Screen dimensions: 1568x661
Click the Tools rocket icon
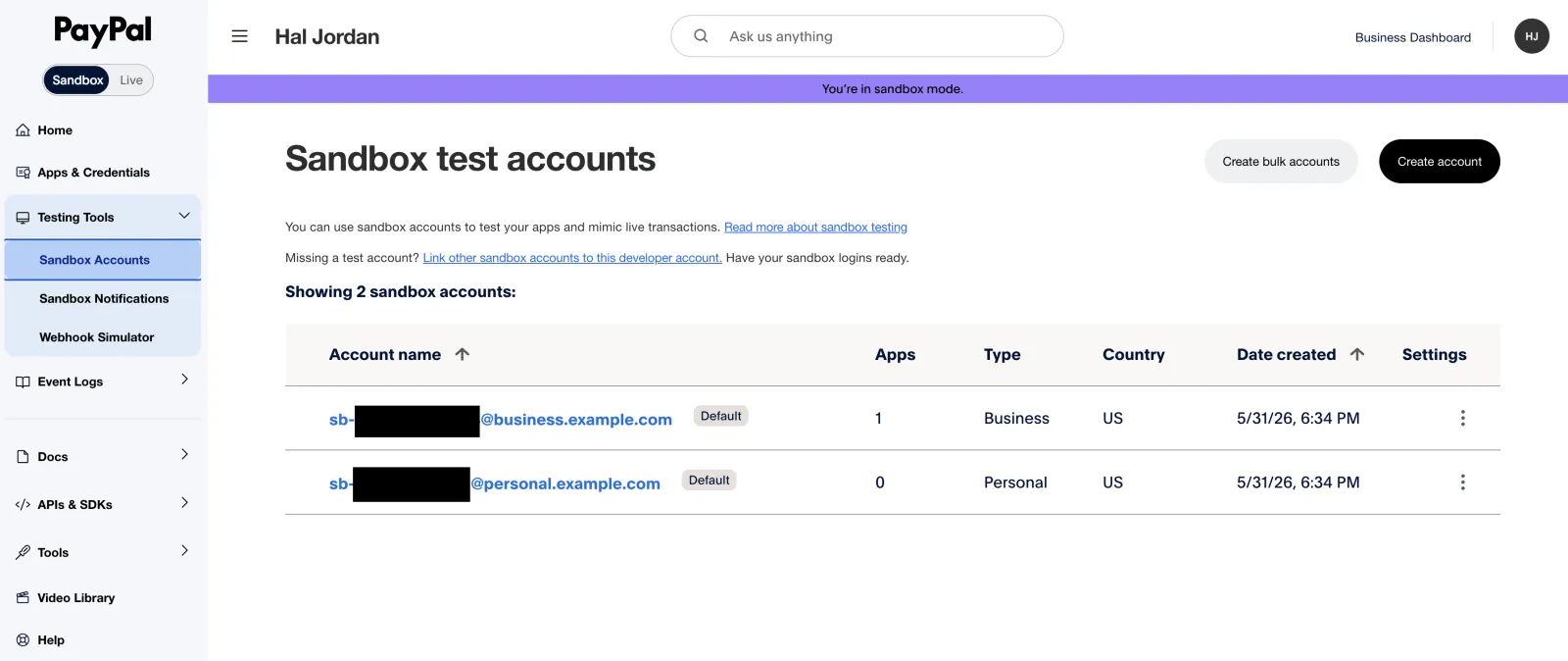(x=23, y=553)
